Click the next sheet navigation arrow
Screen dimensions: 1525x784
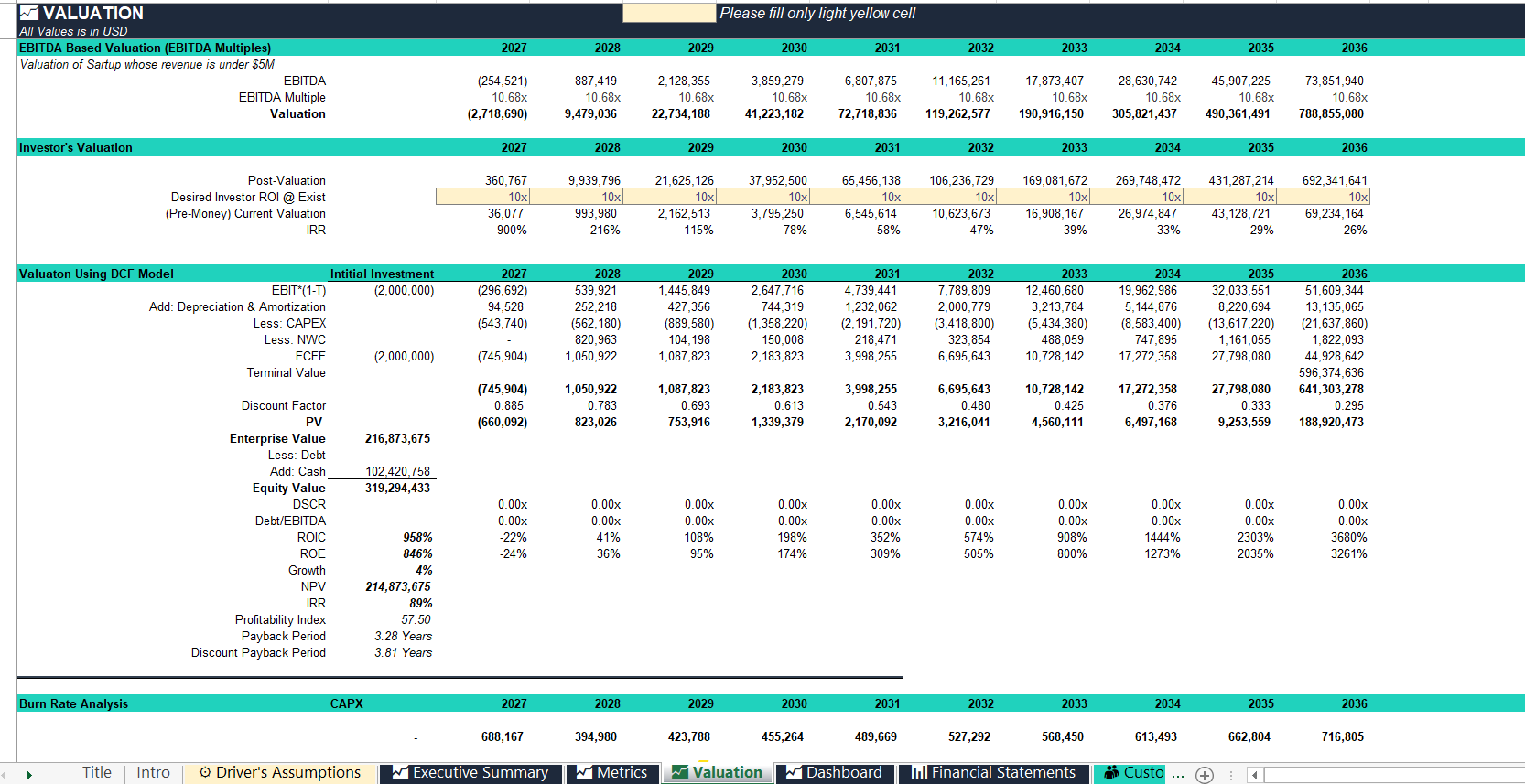[x=29, y=775]
